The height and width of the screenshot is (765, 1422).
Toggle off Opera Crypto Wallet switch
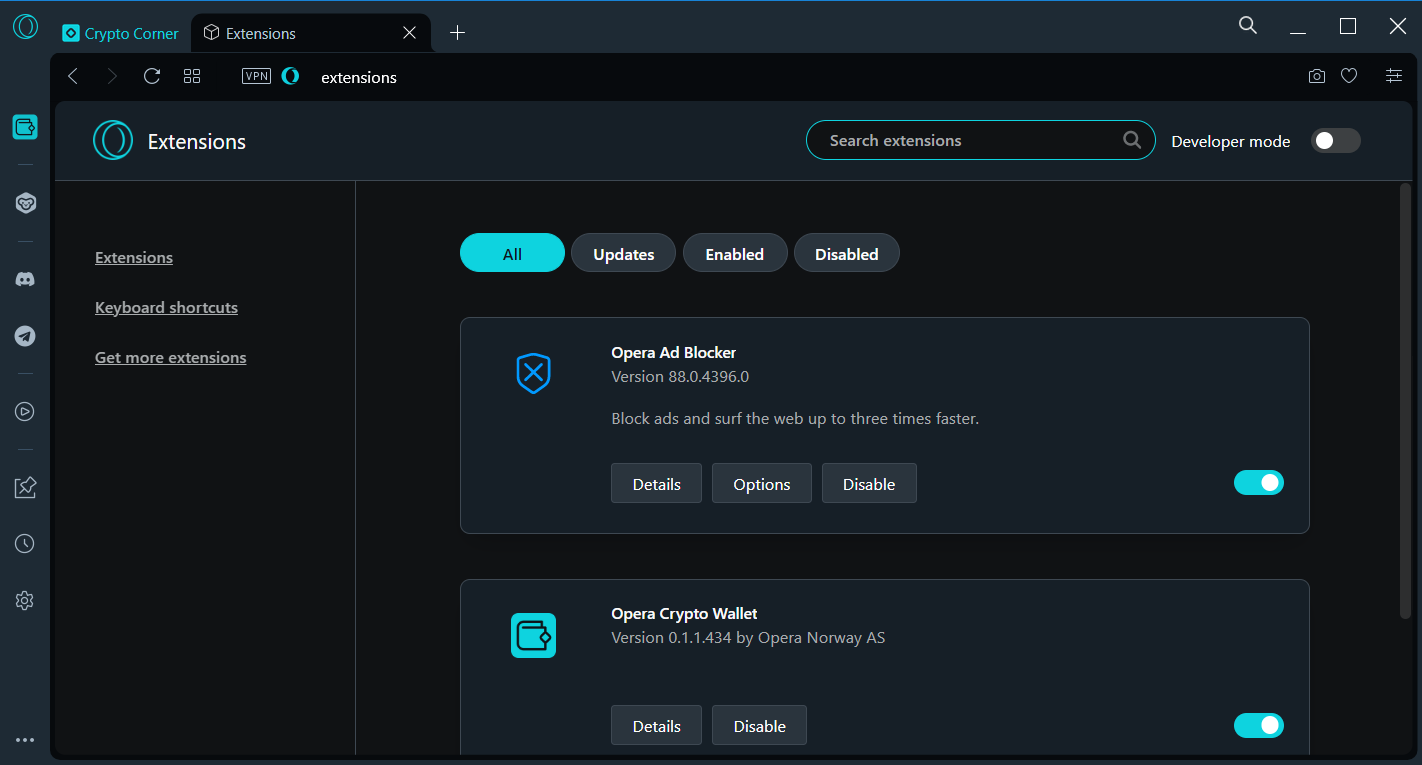pos(1259,725)
